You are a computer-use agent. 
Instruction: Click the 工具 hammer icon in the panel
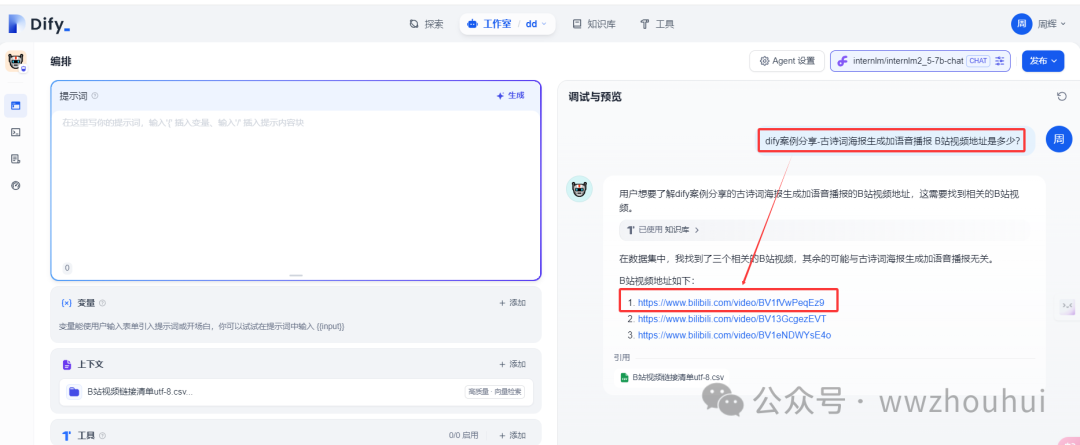pyautogui.click(x=66, y=436)
